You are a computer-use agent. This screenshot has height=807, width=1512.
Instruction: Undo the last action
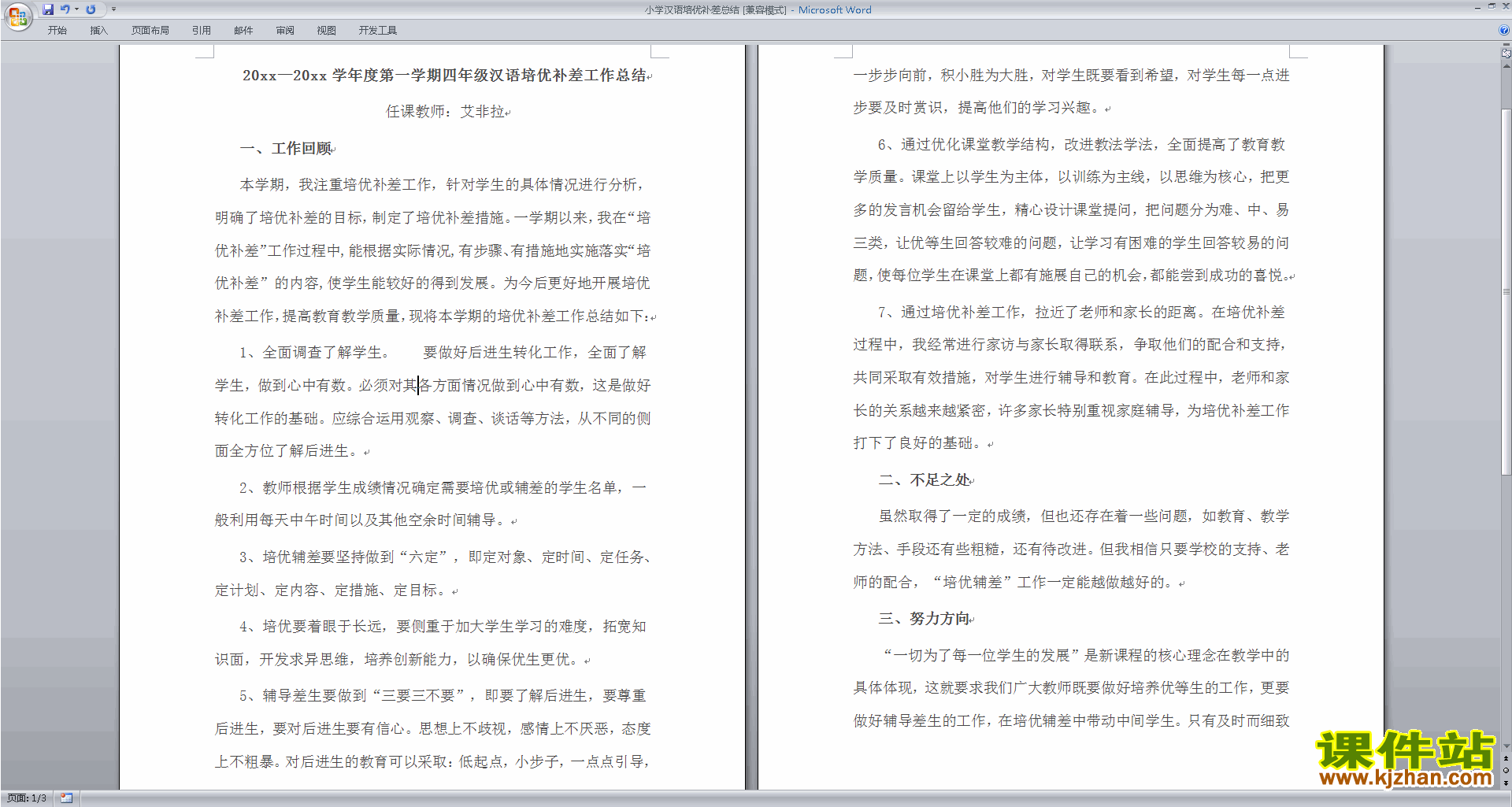pyautogui.click(x=65, y=9)
